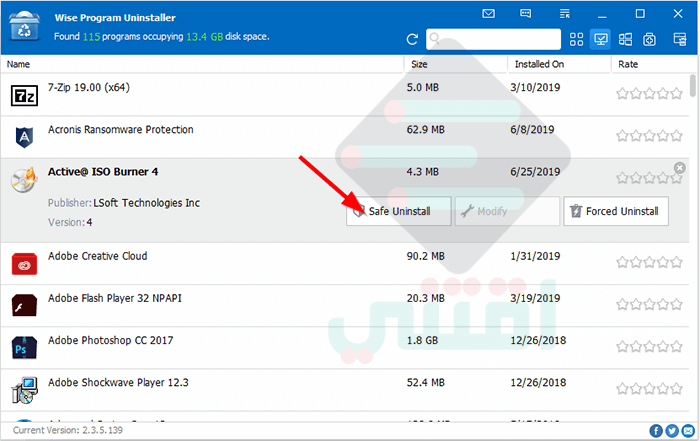
Task: Click the vertical scrollbar thumb
Action: pyautogui.click(x=692, y=85)
